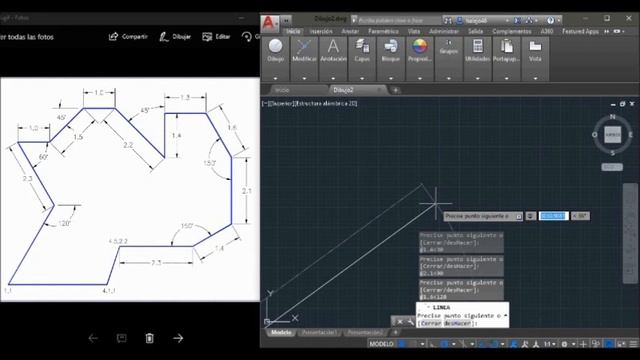
Task: Toggle annotation visibility blue icon in status bar
Action: [513, 344]
